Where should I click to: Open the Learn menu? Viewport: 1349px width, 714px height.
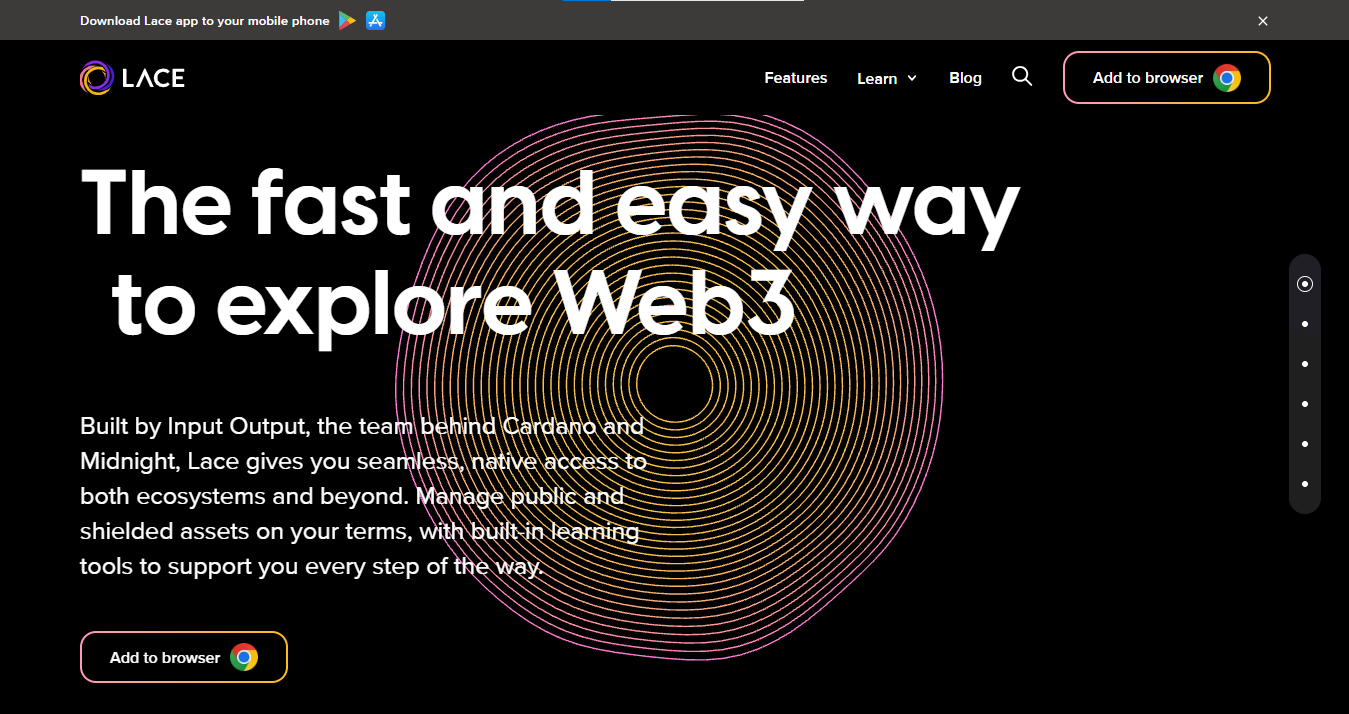[x=887, y=78]
